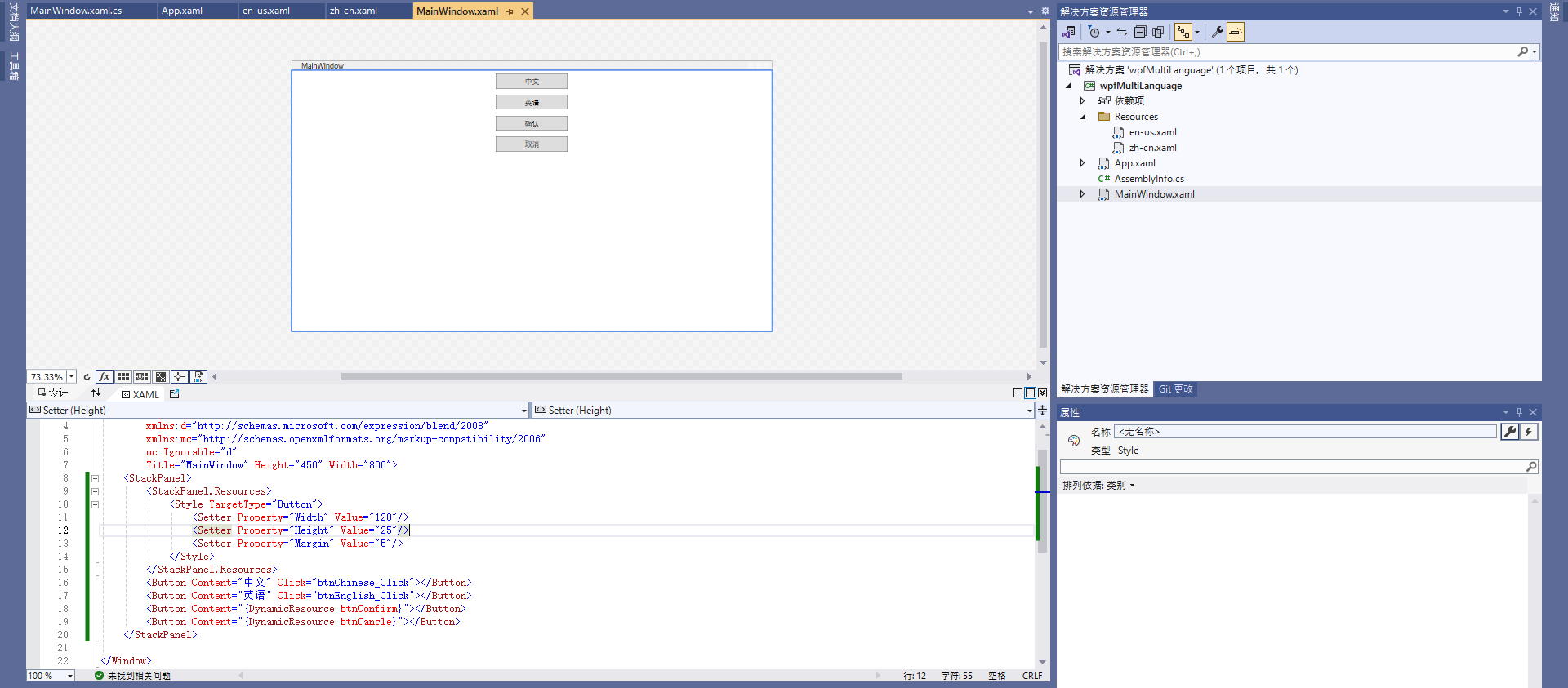Select the 确认 button in designer preview

coord(532,123)
